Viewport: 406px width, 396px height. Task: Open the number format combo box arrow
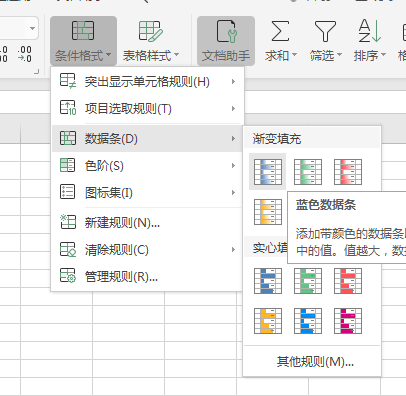tap(32, 28)
